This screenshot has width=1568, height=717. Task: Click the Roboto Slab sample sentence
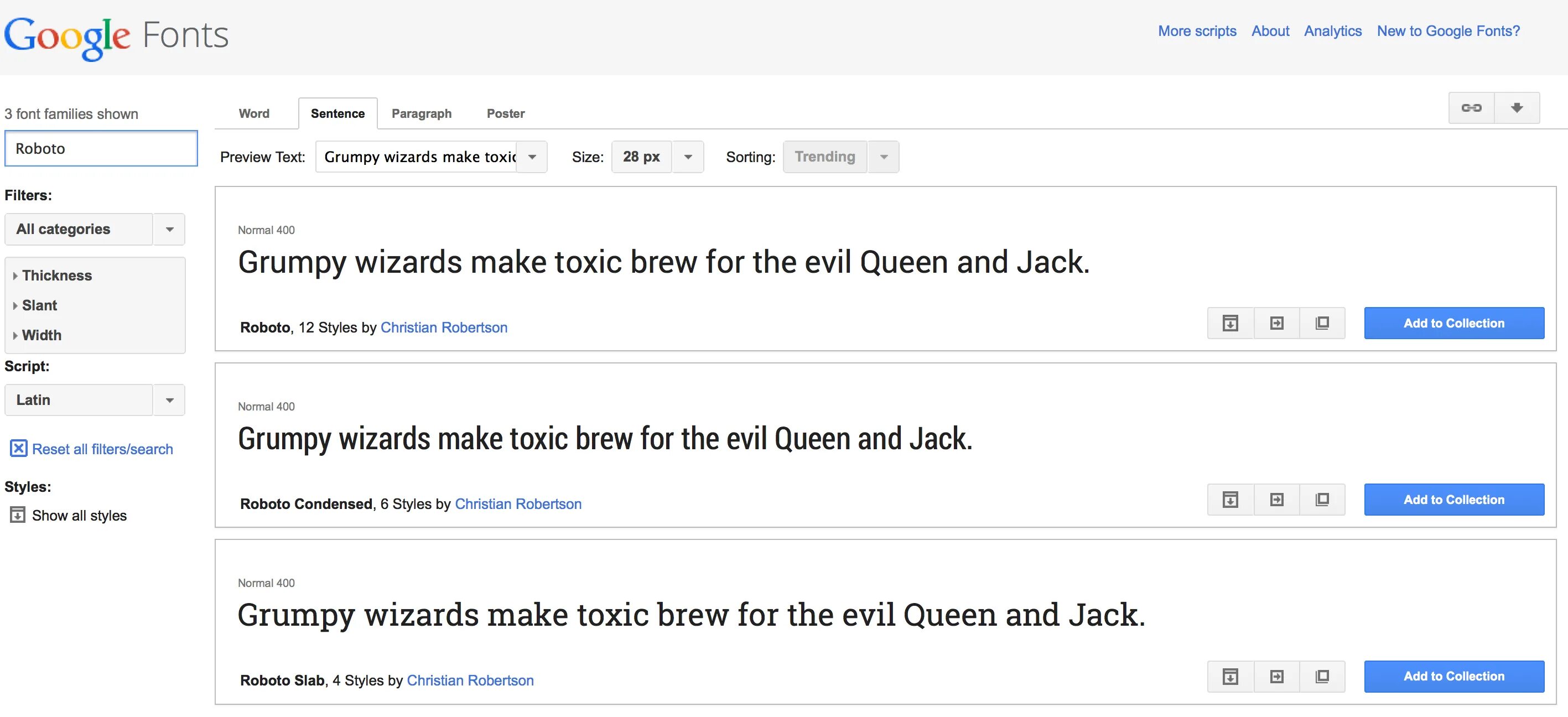click(692, 615)
